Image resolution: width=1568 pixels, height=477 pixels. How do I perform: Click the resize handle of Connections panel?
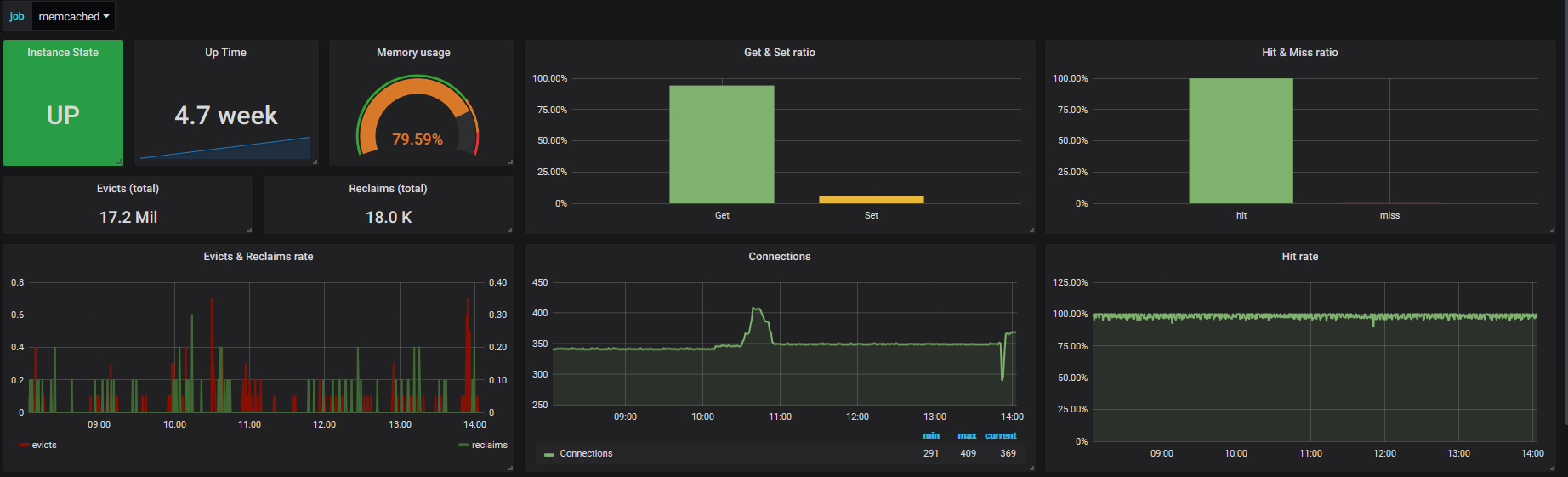(1031, 468)
